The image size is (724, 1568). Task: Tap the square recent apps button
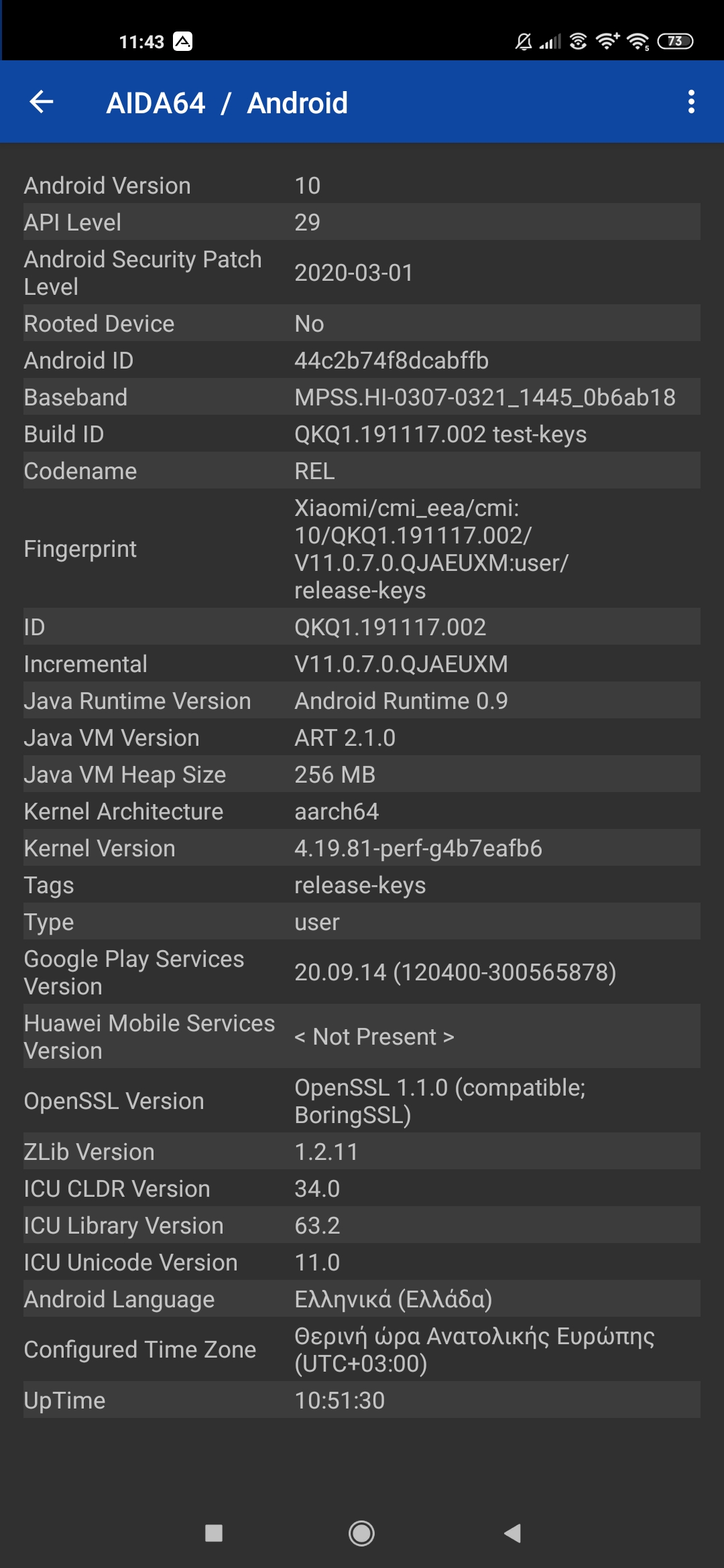tap(214, 1533)
